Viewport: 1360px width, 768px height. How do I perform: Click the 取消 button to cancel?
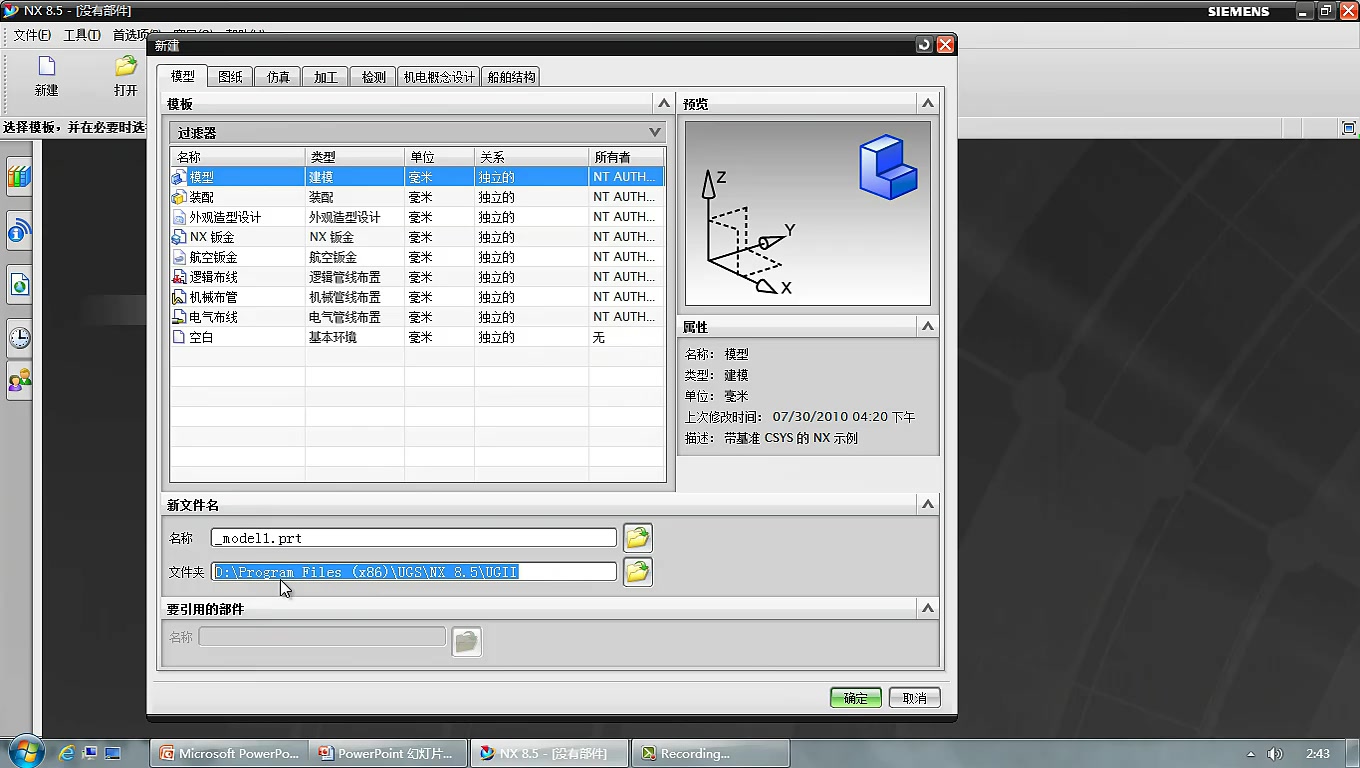(913, 697)
